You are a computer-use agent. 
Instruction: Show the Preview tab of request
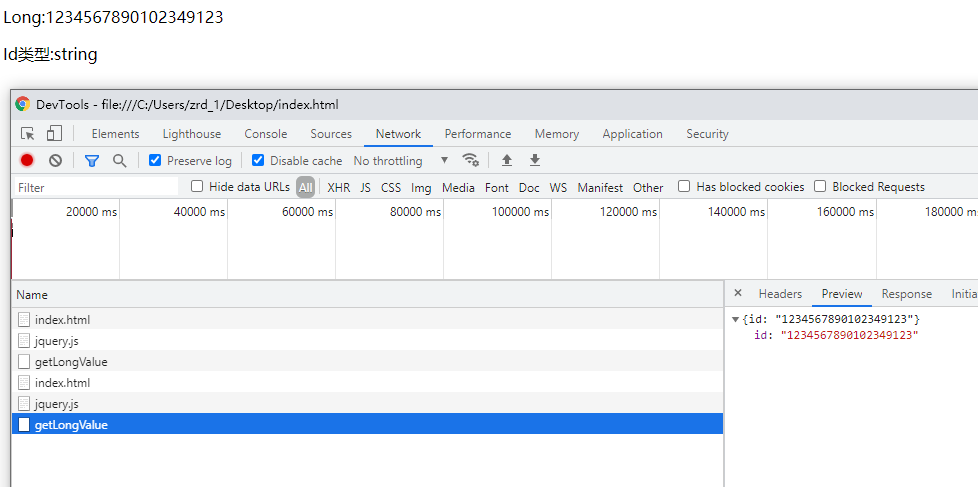click(x=842, y=294)
